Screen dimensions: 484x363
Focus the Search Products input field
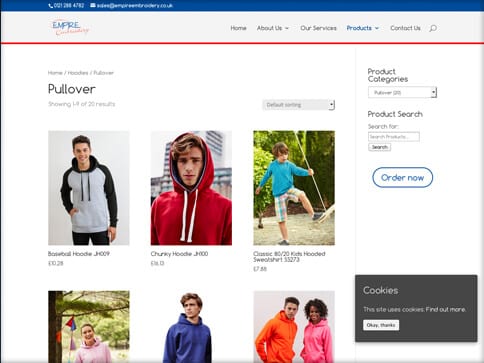click(394, 137)
